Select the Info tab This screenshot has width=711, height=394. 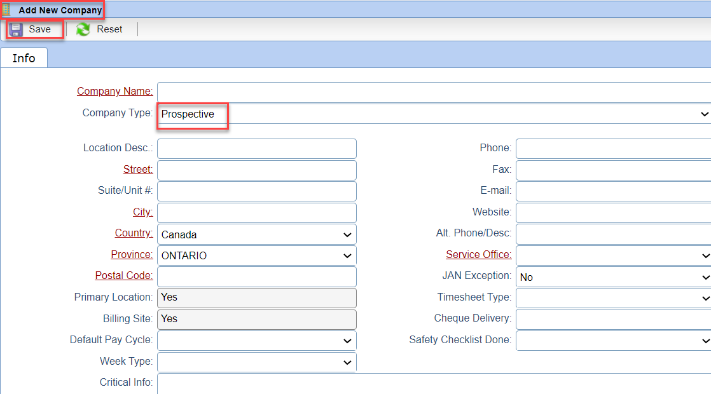pos(24,58)
